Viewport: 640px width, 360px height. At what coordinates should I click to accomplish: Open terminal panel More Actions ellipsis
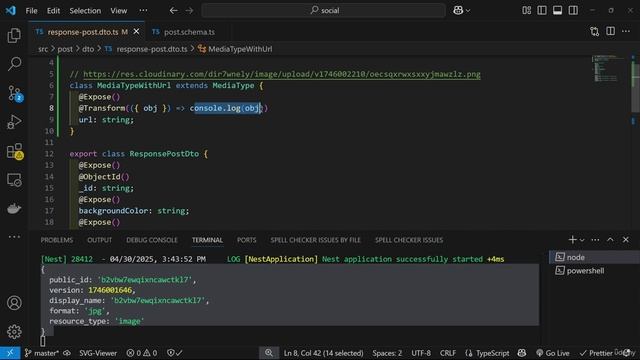pyautogui.click(x=595, y=240)
